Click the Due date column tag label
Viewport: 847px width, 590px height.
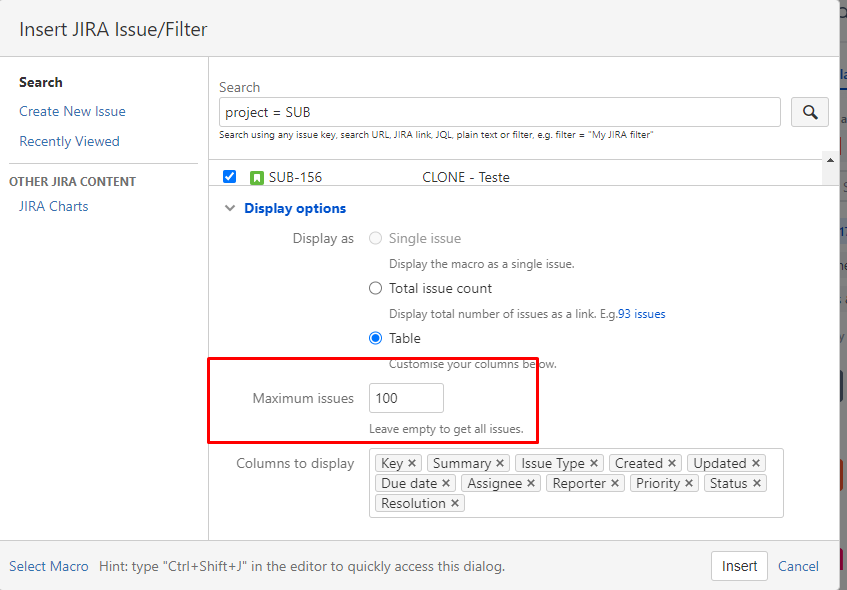pyautogui.click(x=409, y=483)
